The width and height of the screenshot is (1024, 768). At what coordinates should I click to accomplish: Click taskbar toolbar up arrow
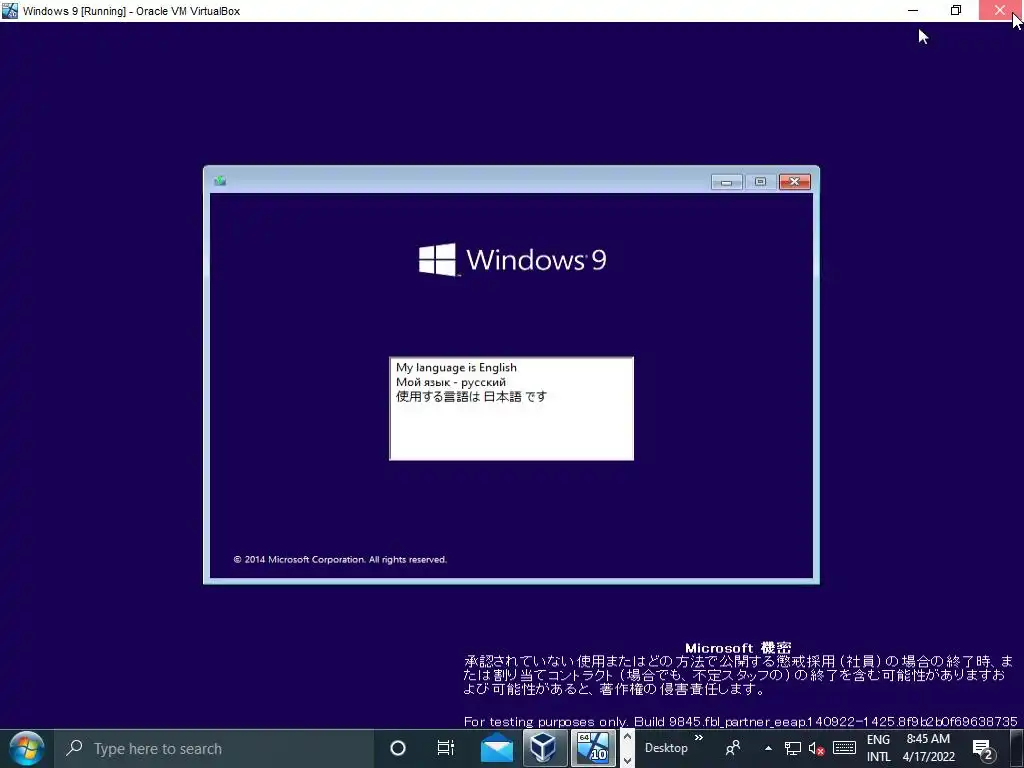tap(627, 737)
